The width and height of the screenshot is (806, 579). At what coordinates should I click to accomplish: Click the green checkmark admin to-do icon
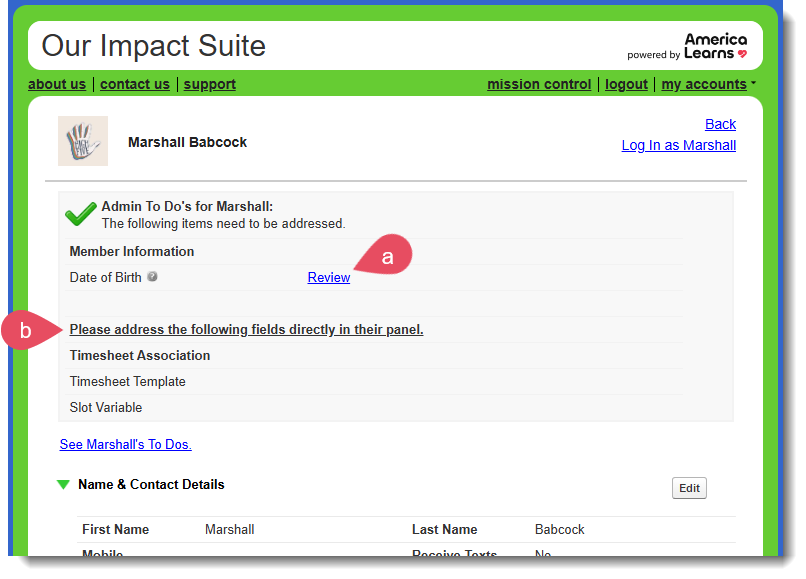tap(81, 214)
